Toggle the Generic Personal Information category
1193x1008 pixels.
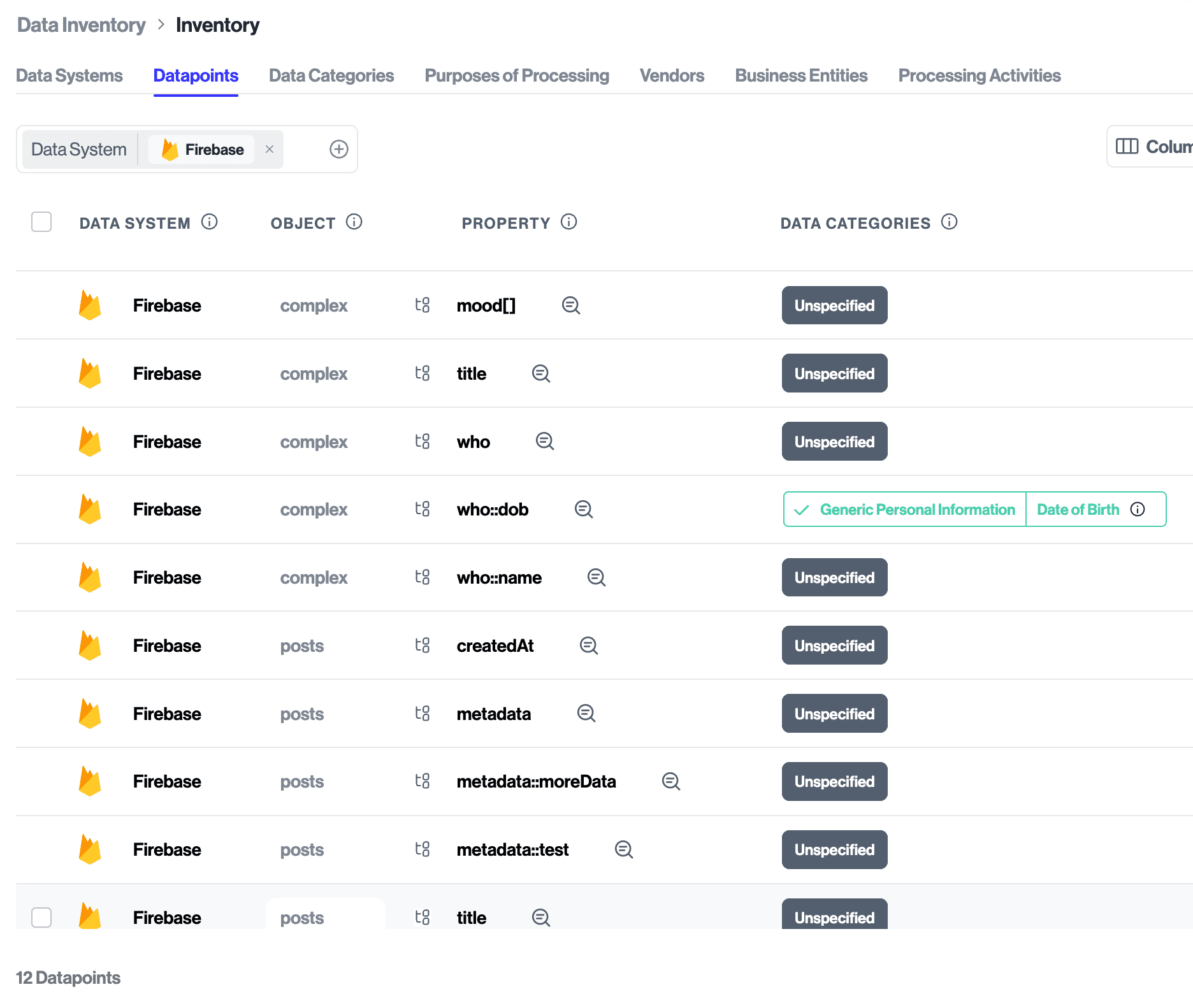[x=904, y=509]
